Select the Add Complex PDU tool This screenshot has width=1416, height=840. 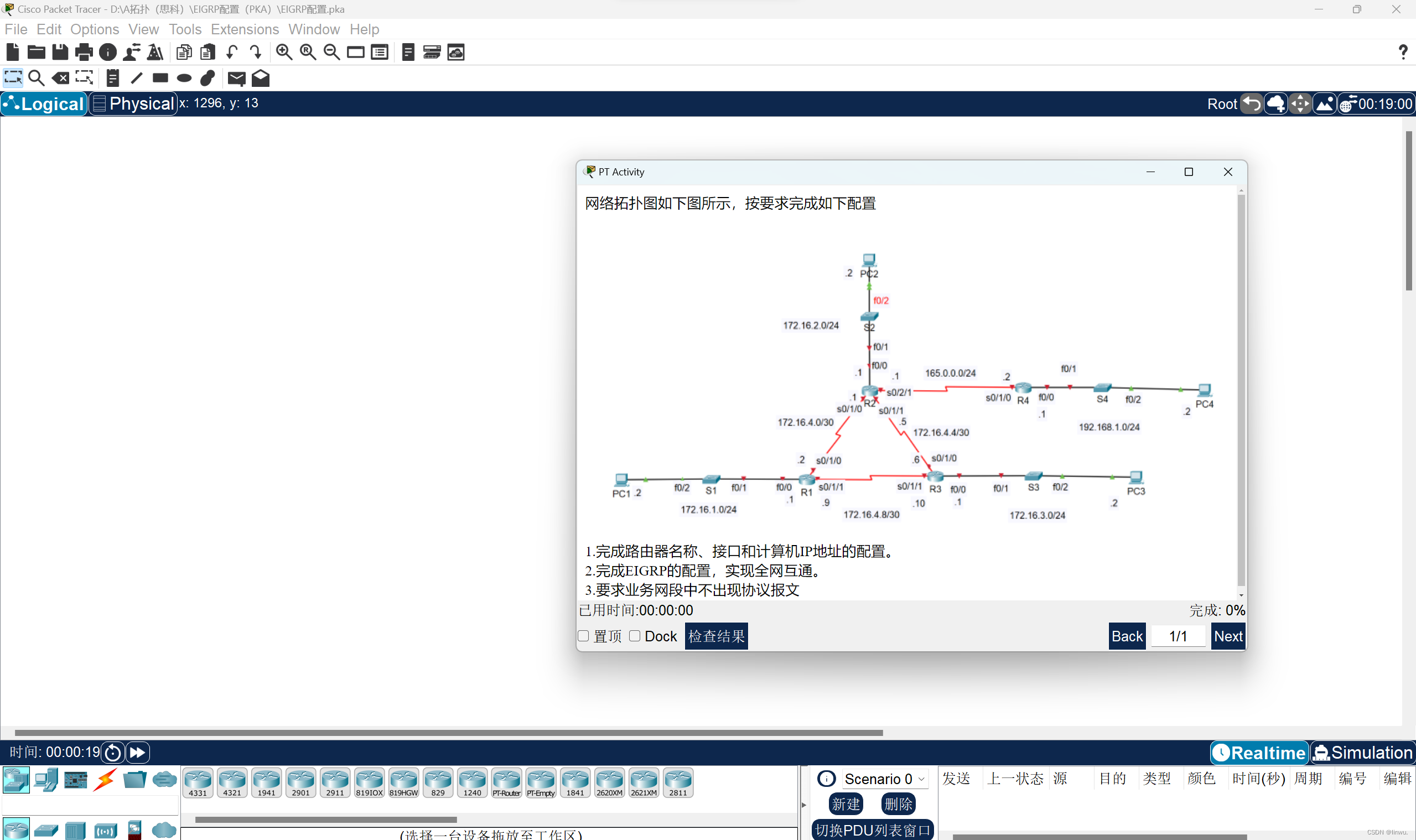coord(260,78)
